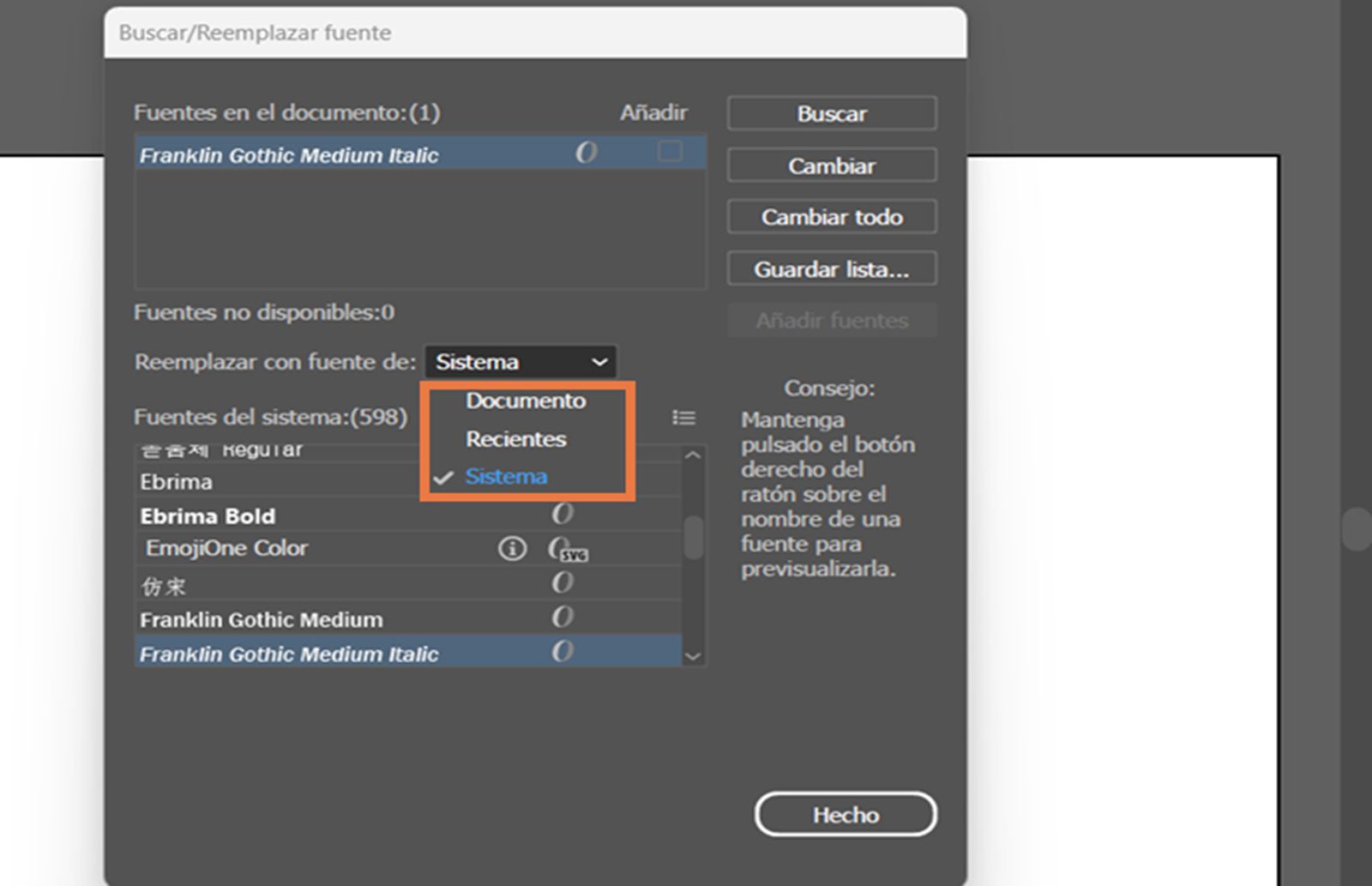
Task: Click the EmojiOne Color info icon
Action: click(512, 548)
